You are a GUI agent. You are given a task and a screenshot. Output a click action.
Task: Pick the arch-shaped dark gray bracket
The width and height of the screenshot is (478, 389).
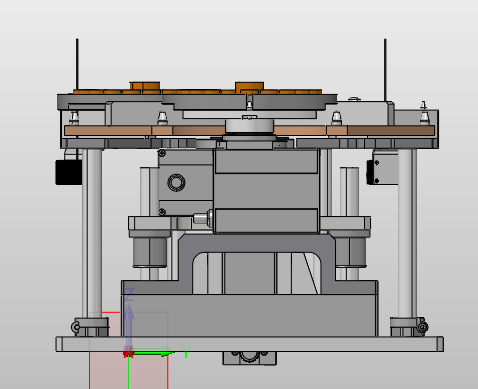257,263
